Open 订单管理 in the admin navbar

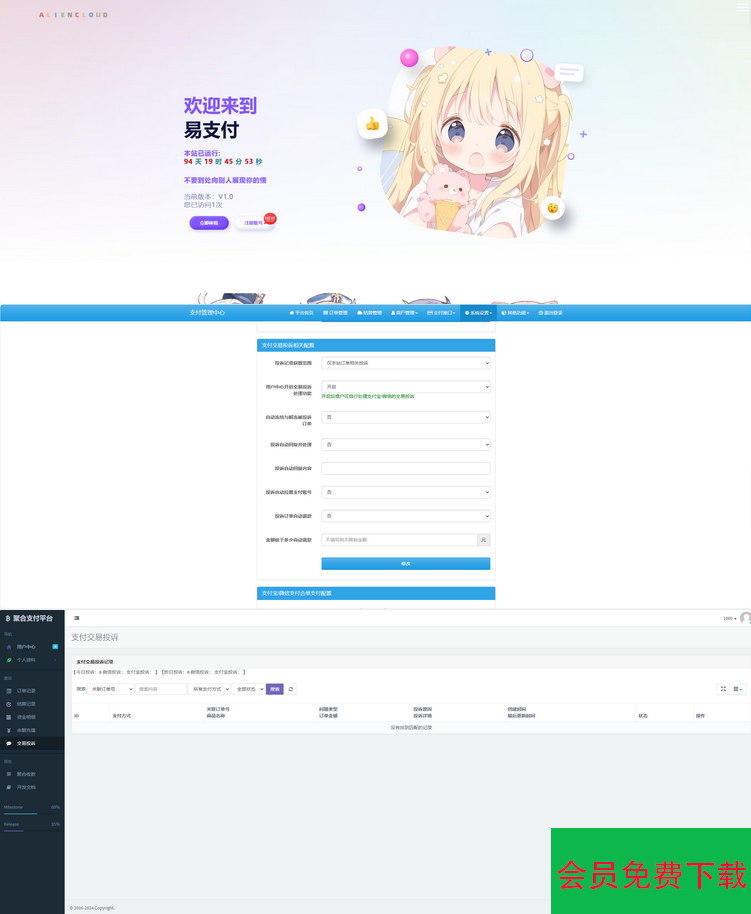335,313
